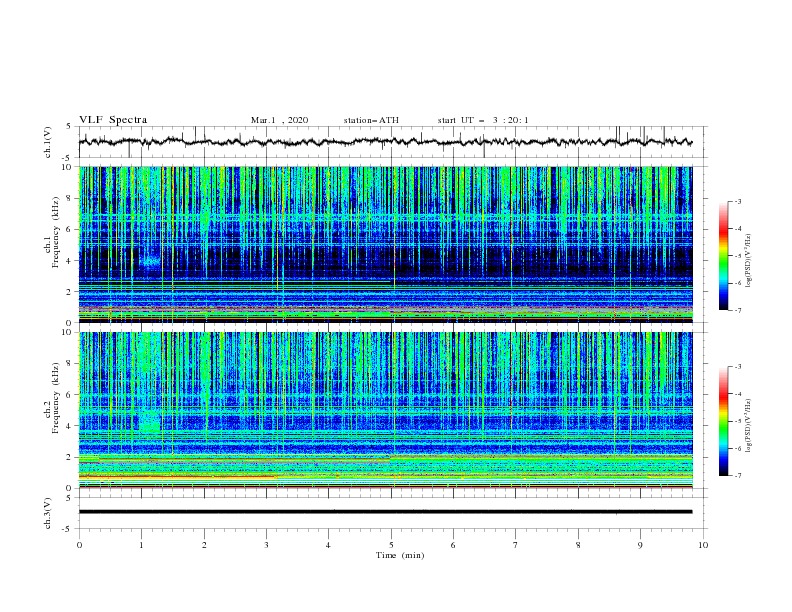Click the ch.1 PSD color scale bar
Screen dimensions: 792x612
pos(723,256)
